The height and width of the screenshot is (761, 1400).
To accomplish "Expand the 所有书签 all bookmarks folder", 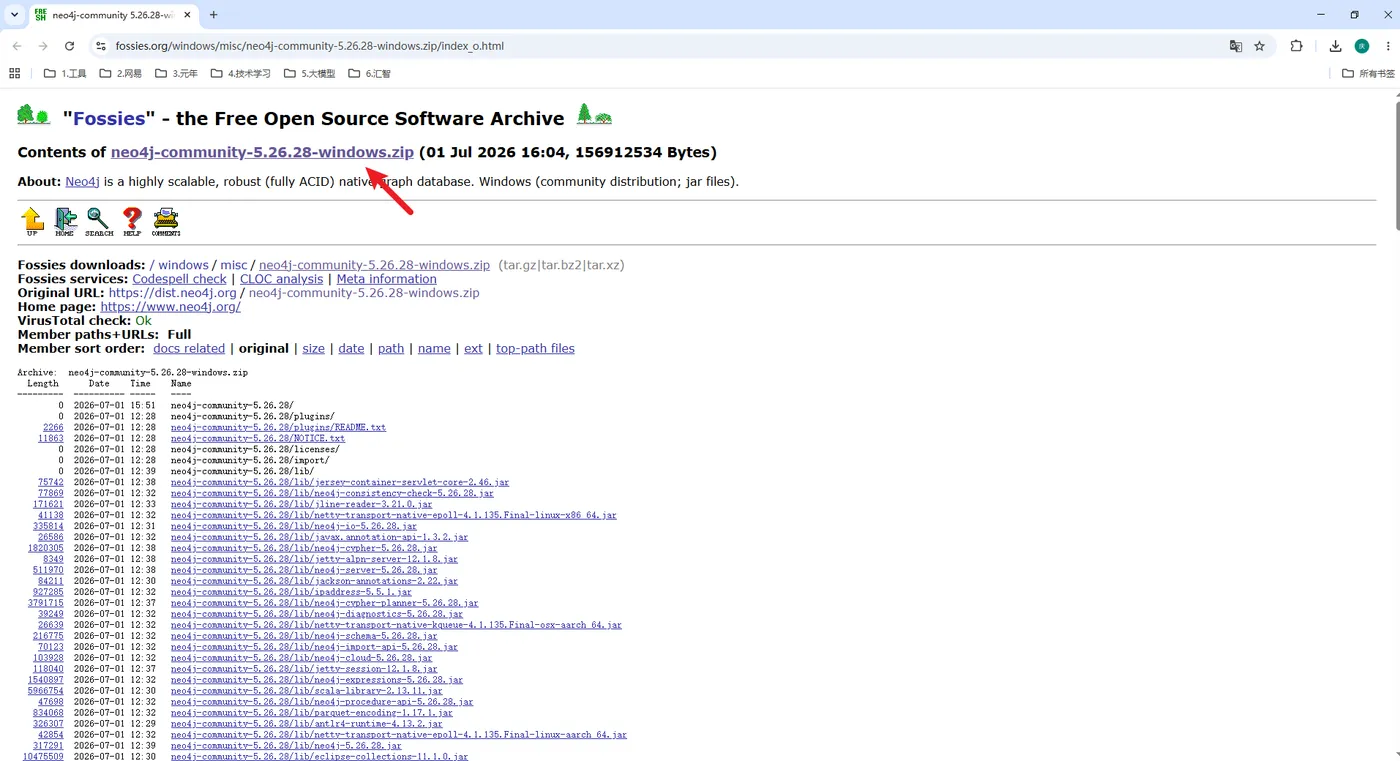I will pyautogui.click(x=1367, y=73).
